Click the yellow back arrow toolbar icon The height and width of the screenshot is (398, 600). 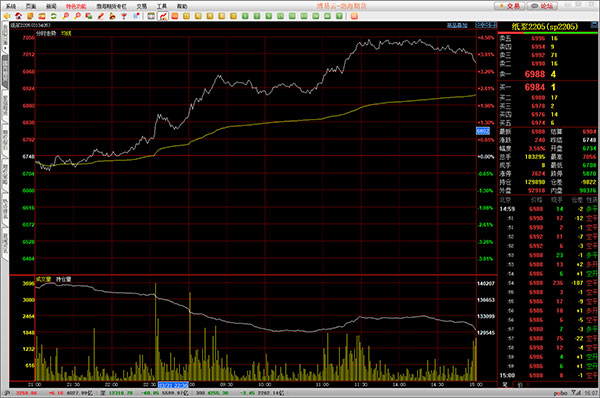click(7, 16)
